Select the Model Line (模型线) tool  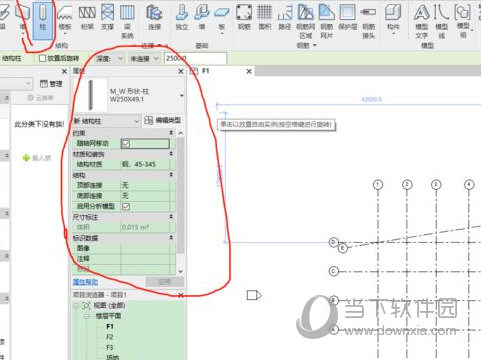[x=442, y=21]
